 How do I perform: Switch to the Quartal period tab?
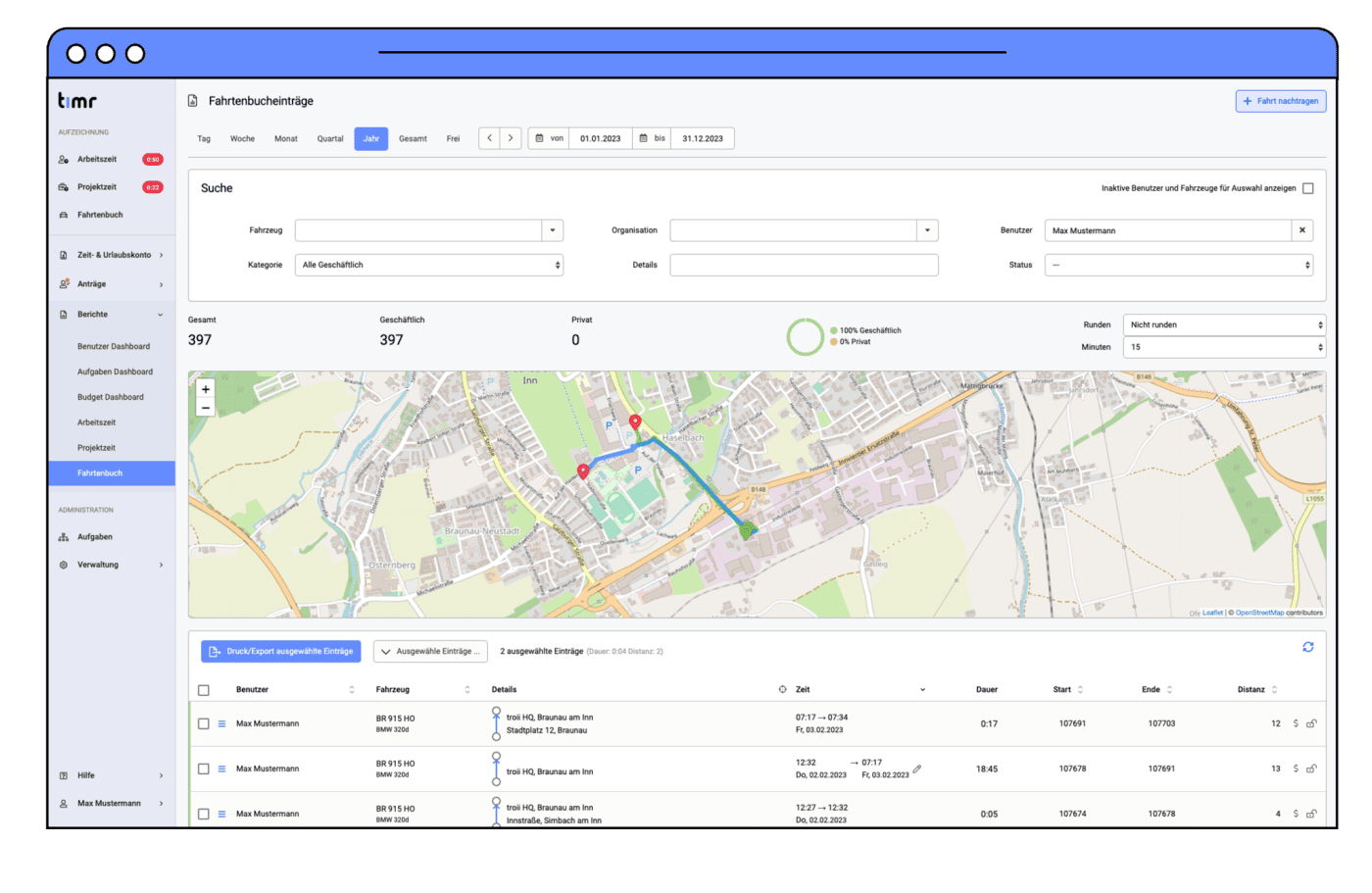tap(330, 138)
